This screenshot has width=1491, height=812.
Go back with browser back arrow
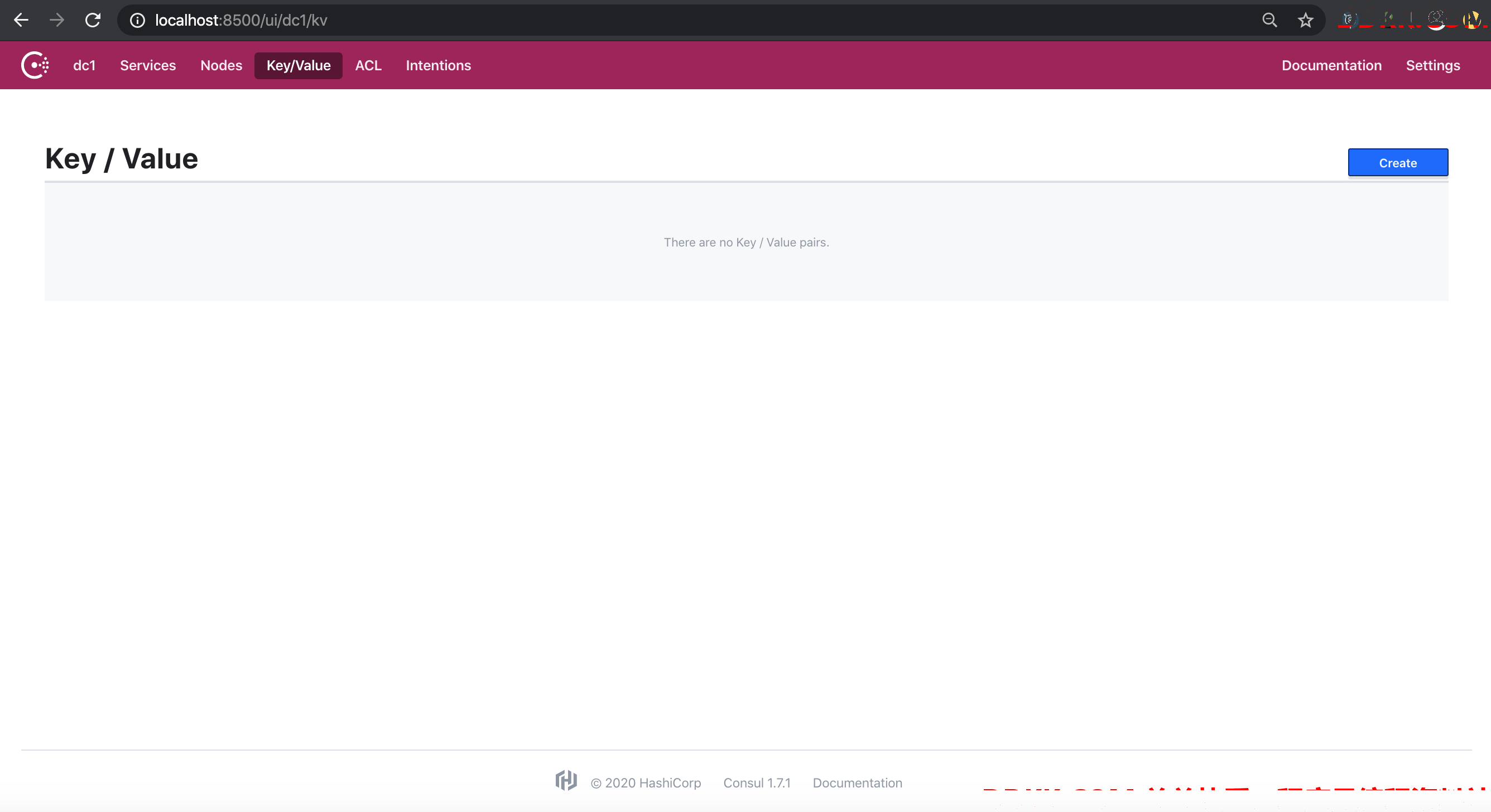coord(21,20)
